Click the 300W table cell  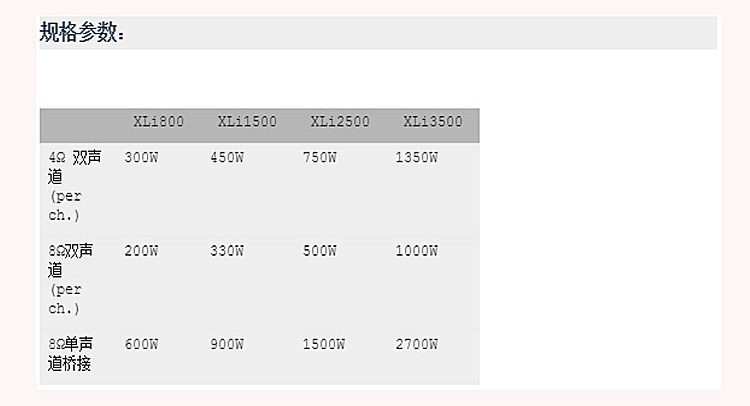tap(141, 158)
